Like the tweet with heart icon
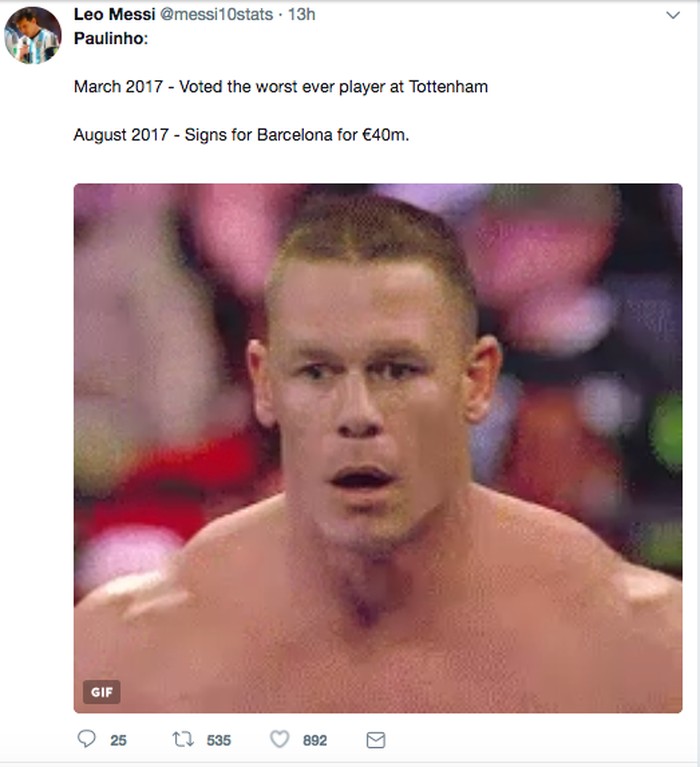Image resolution: width=700 pixels, height=767 pixels. pyautogui.click(x=280, y=739)
